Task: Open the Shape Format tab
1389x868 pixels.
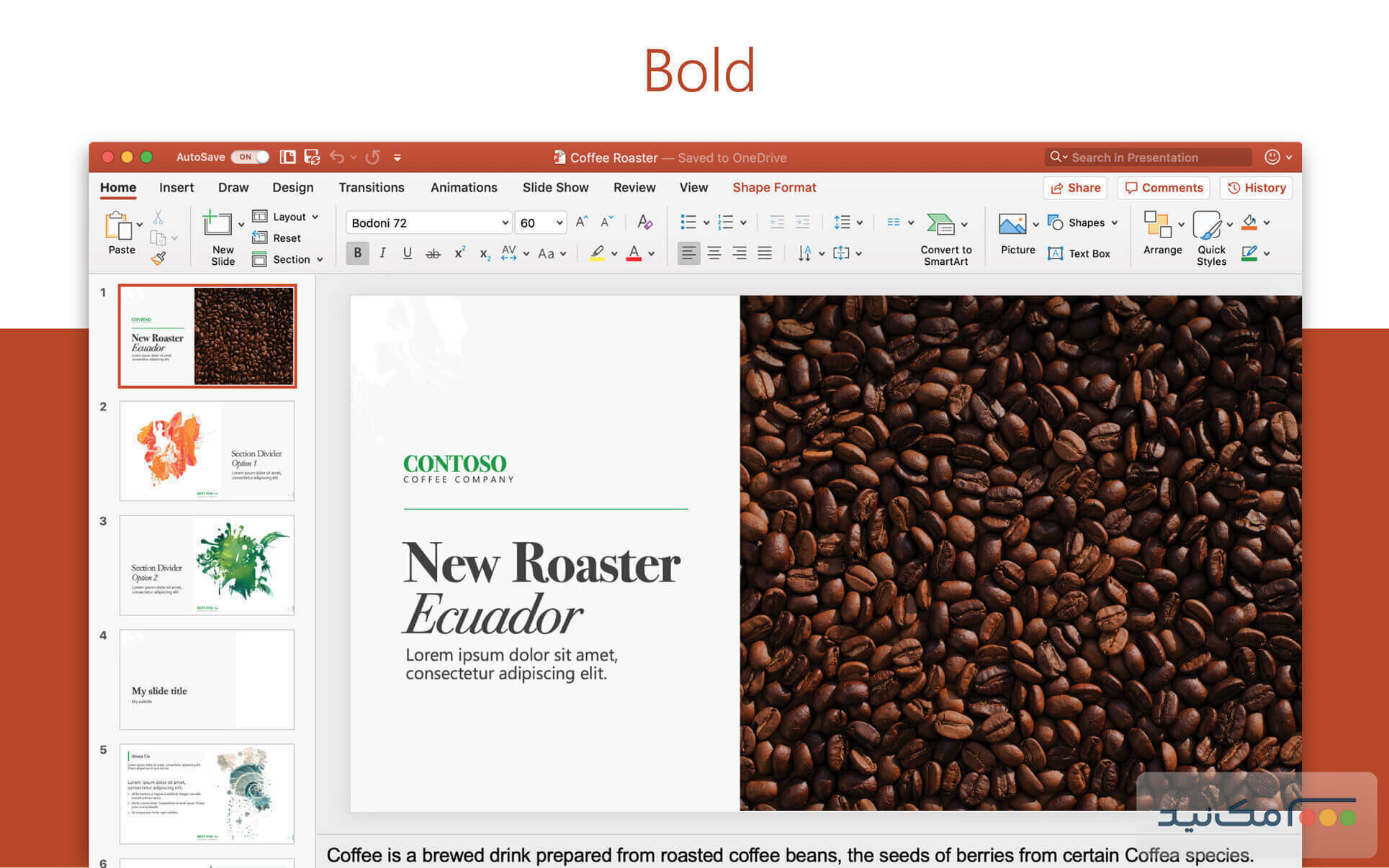Action: click(774, 187)
